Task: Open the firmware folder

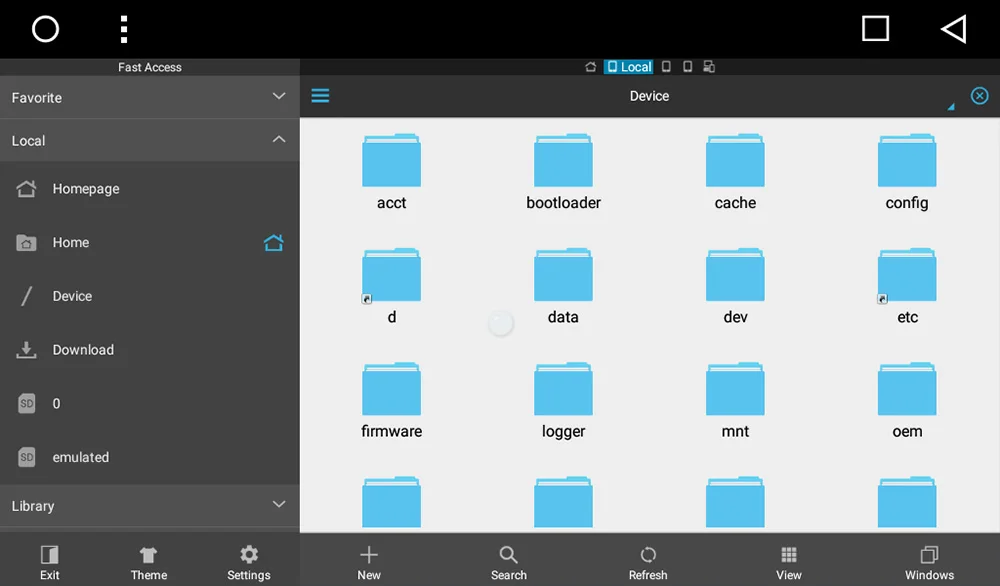Action: pos(392,400)
